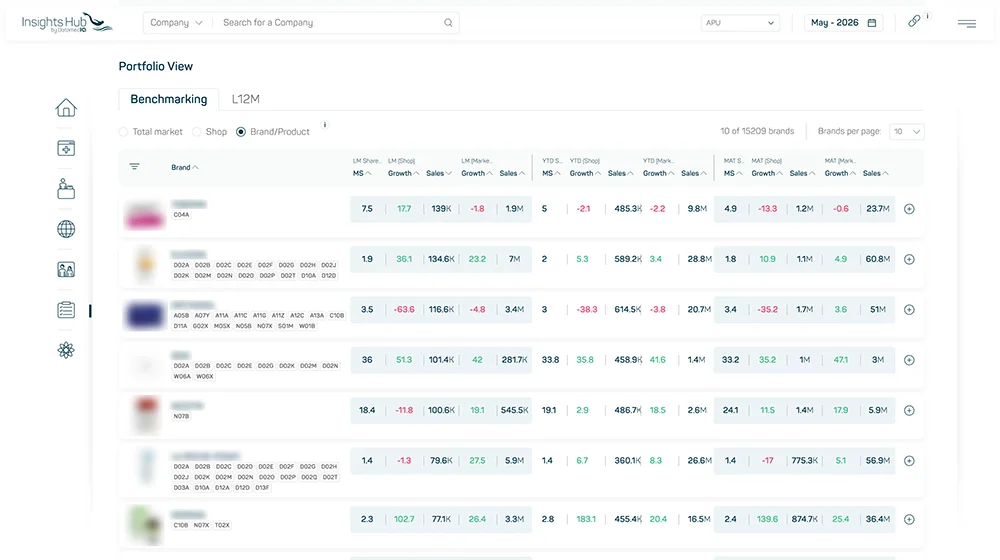Screen dimensions: 1000x560
Task: Sort by LM Share MS column
Action: tap(362, 173)
